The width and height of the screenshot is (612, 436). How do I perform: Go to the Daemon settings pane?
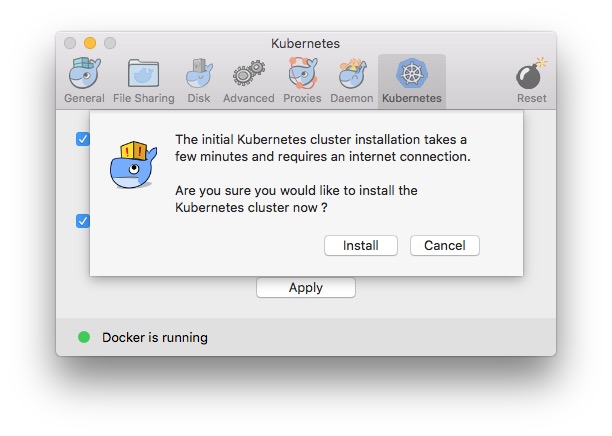(352, 80)
